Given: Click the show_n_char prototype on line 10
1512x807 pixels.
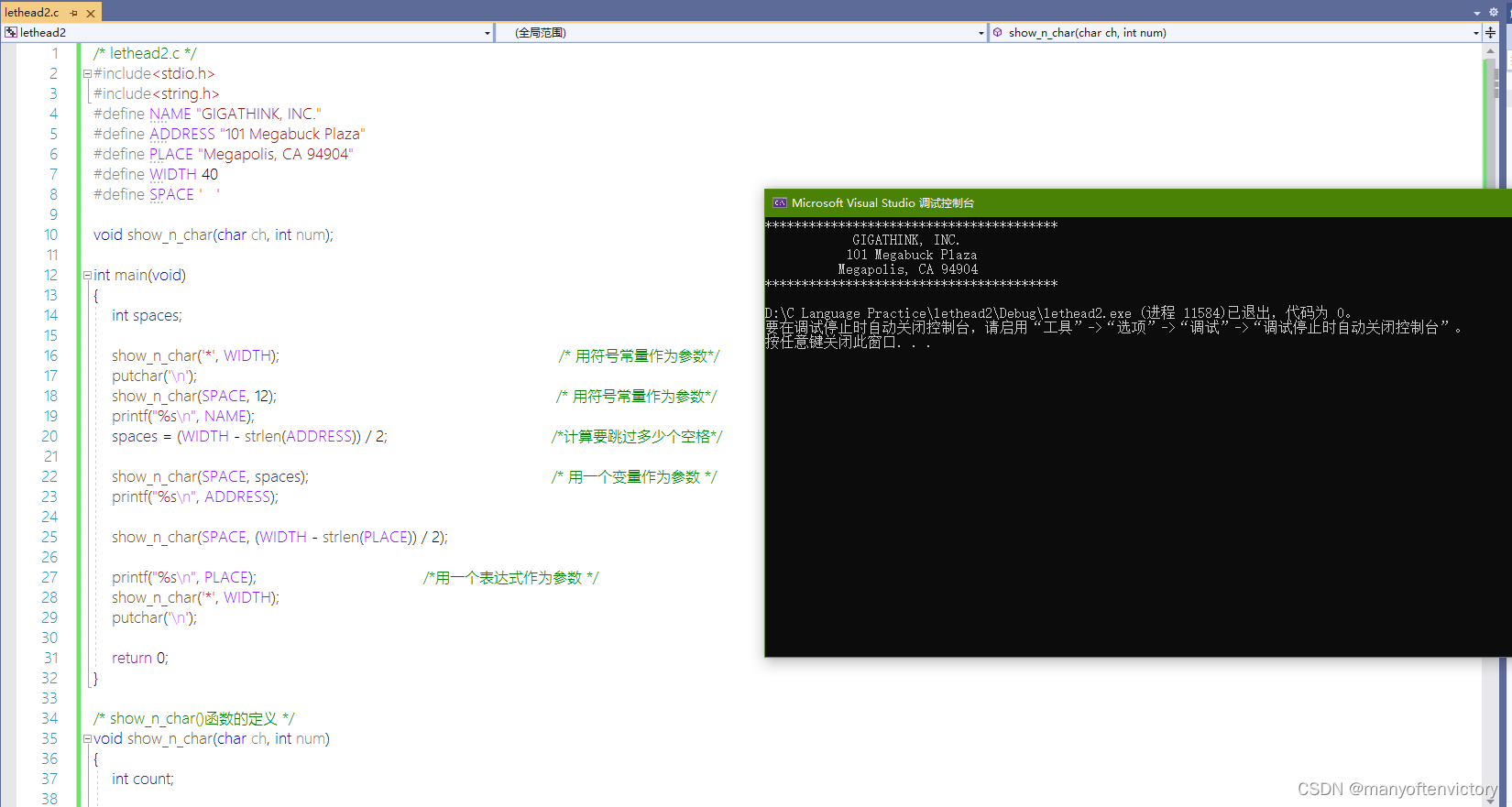Looking at the screenshot, I should click(x=214, y=234).
